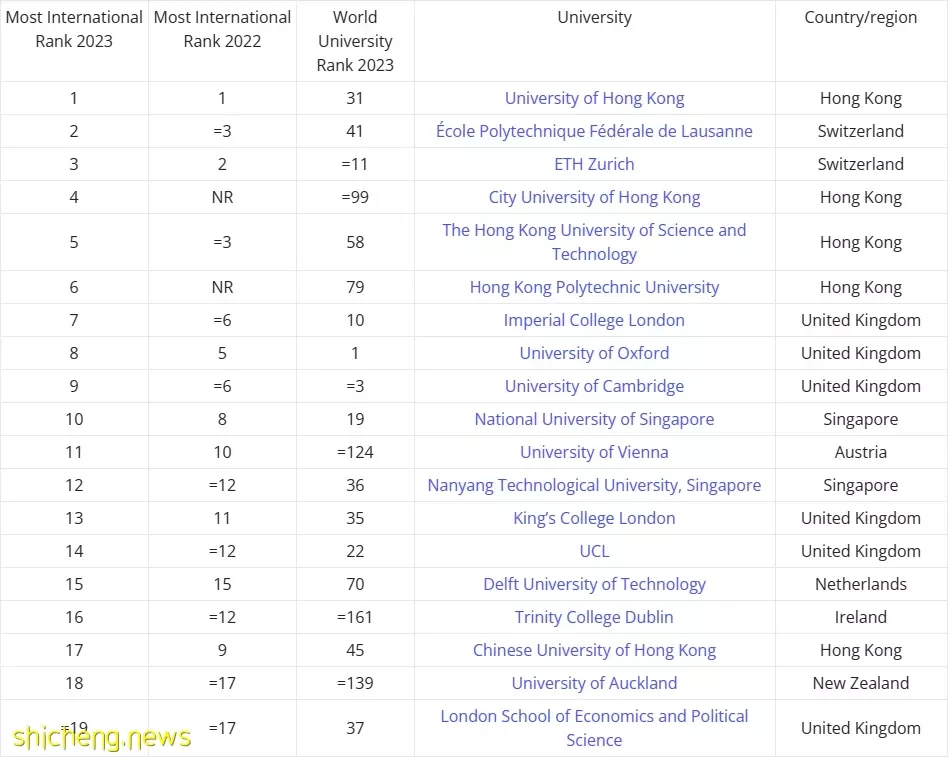This screenshot has width=948, height=757.
Task: Click the University of Cambridge link
Action: (x=594, y=386)
